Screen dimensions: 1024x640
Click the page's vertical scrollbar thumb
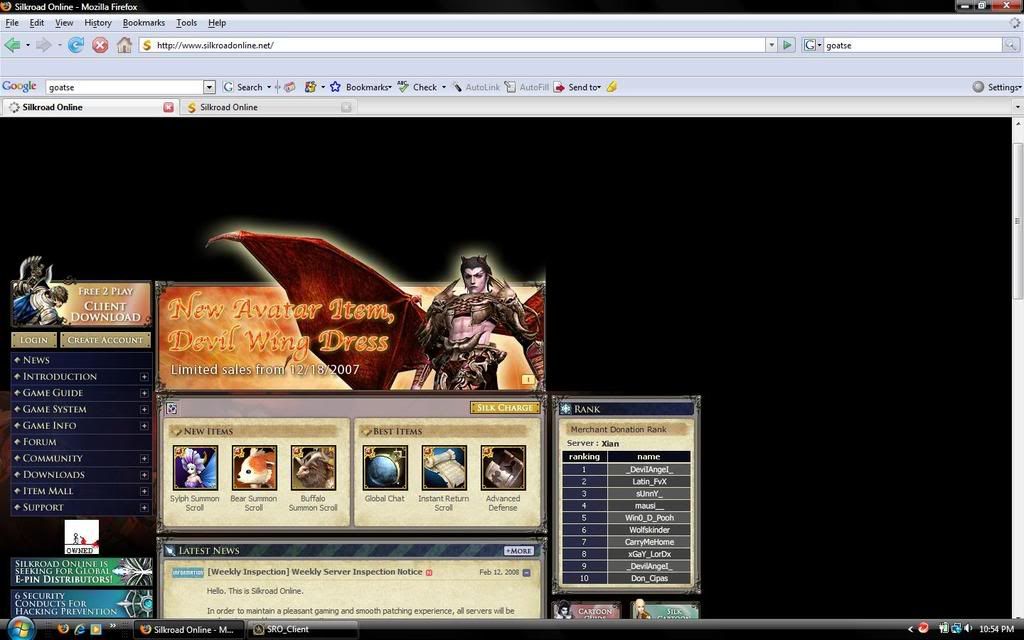click(1017, 221)
